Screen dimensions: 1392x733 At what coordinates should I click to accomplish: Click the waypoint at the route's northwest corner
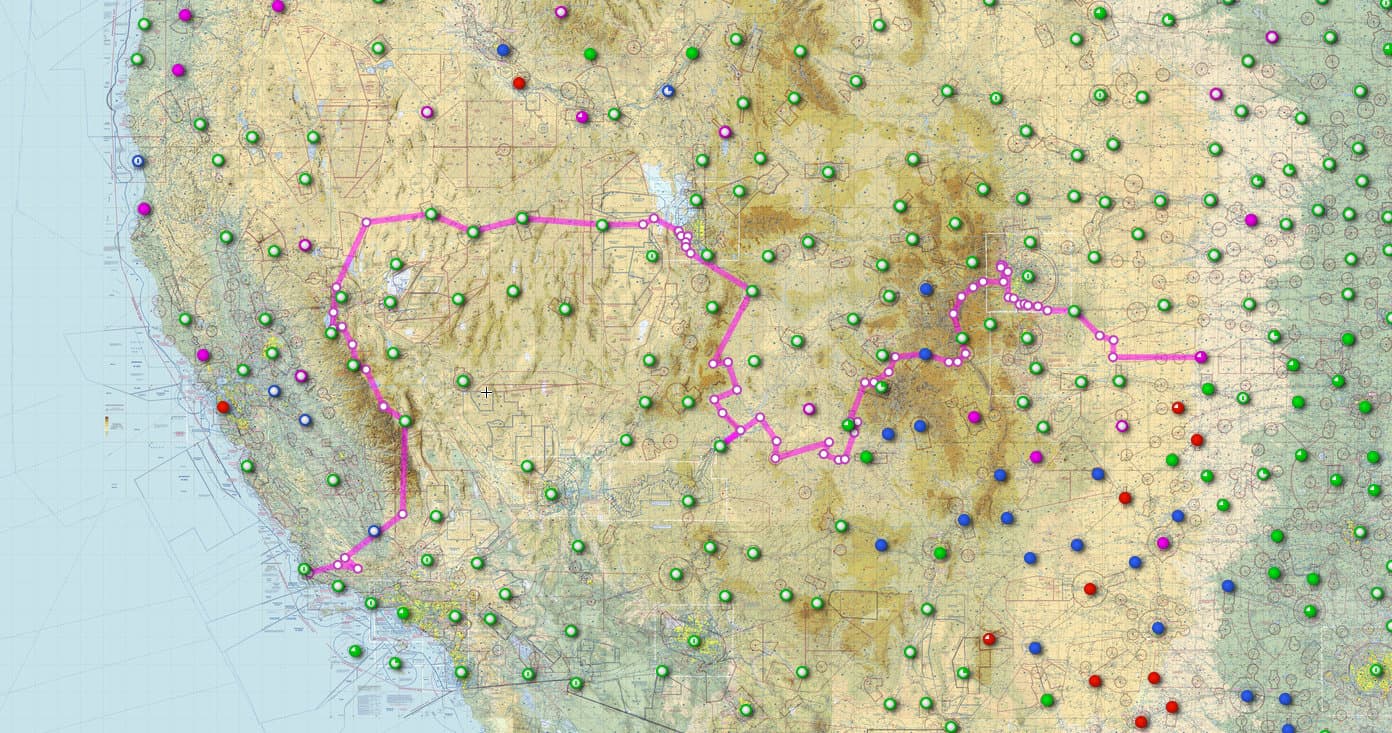[x=366, y=222]
